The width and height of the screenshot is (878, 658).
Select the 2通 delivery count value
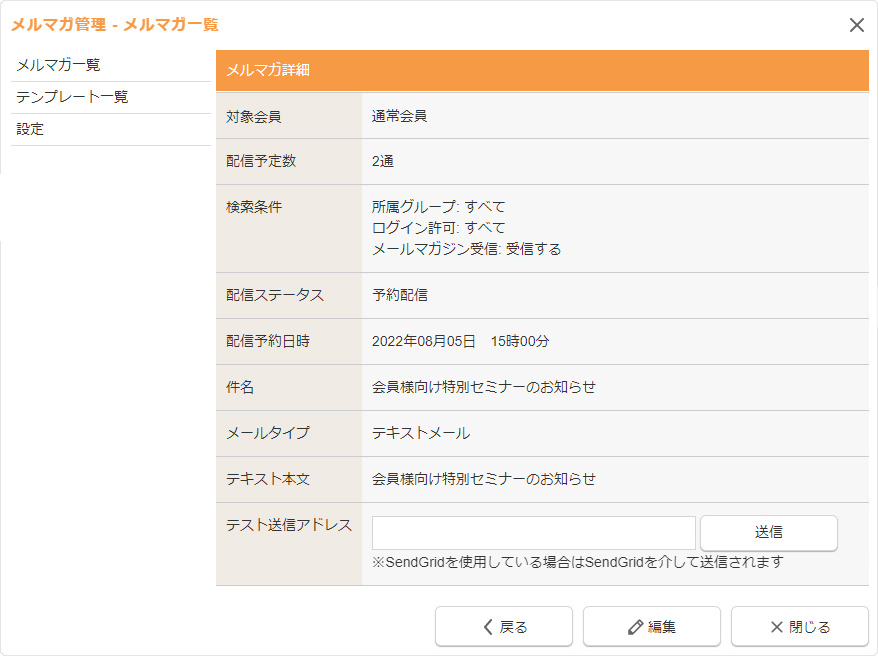tap(383, 161)
